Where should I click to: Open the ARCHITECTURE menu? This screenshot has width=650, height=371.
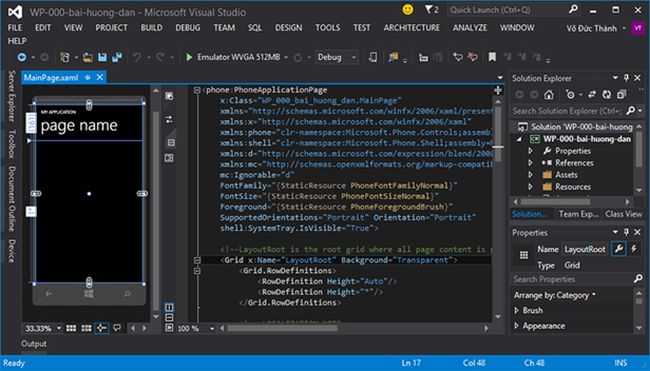[x=412, y=28]
